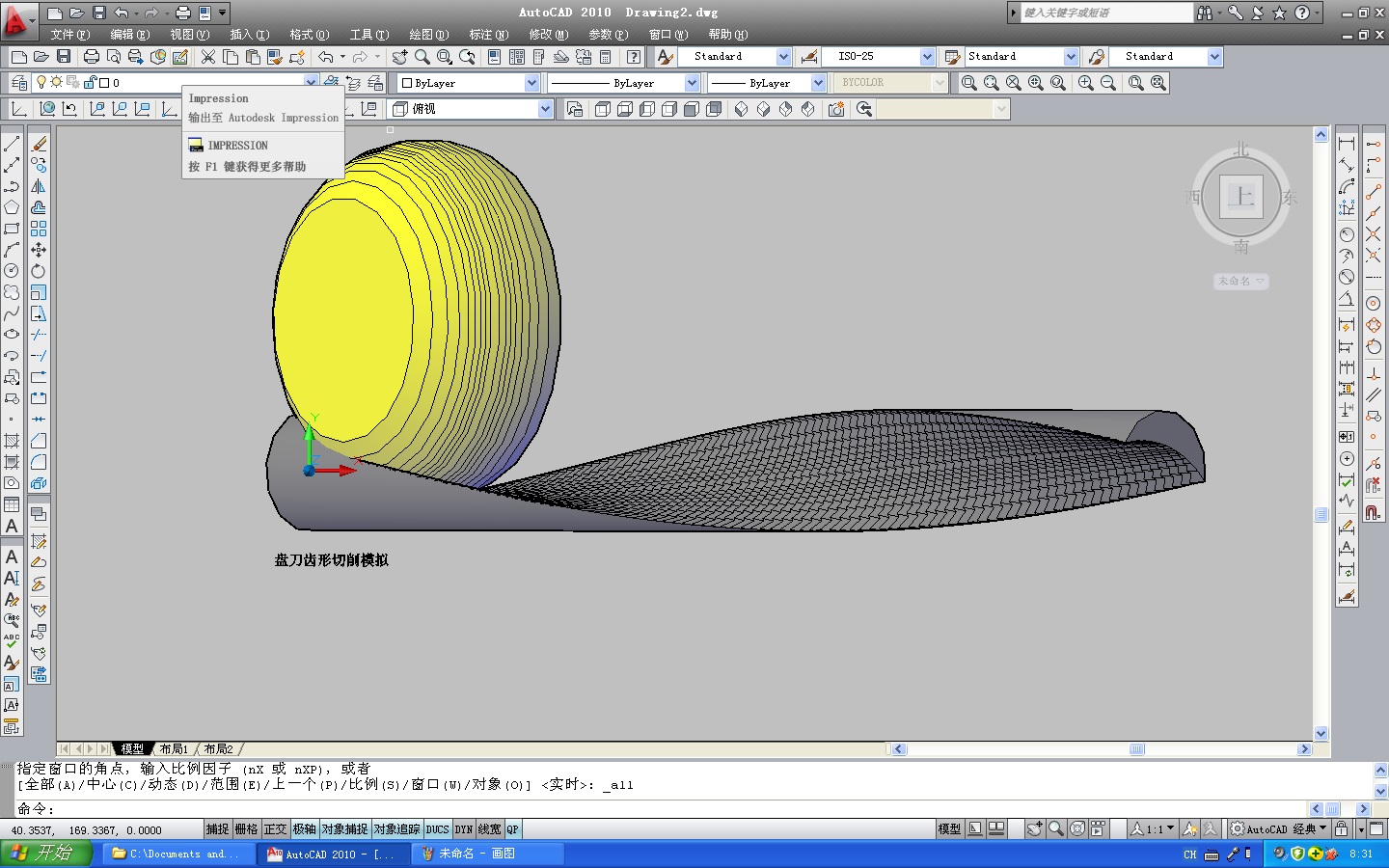The image size is (1389, 868).
Task: Open the 修改(M) menu
Action: 548,35
